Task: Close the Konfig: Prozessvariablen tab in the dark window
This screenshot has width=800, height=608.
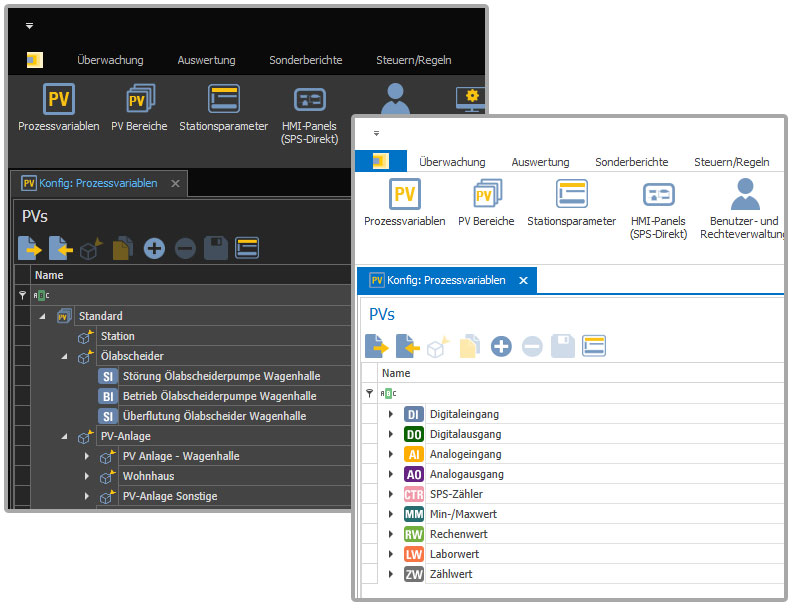Action: tap(176, 183)
